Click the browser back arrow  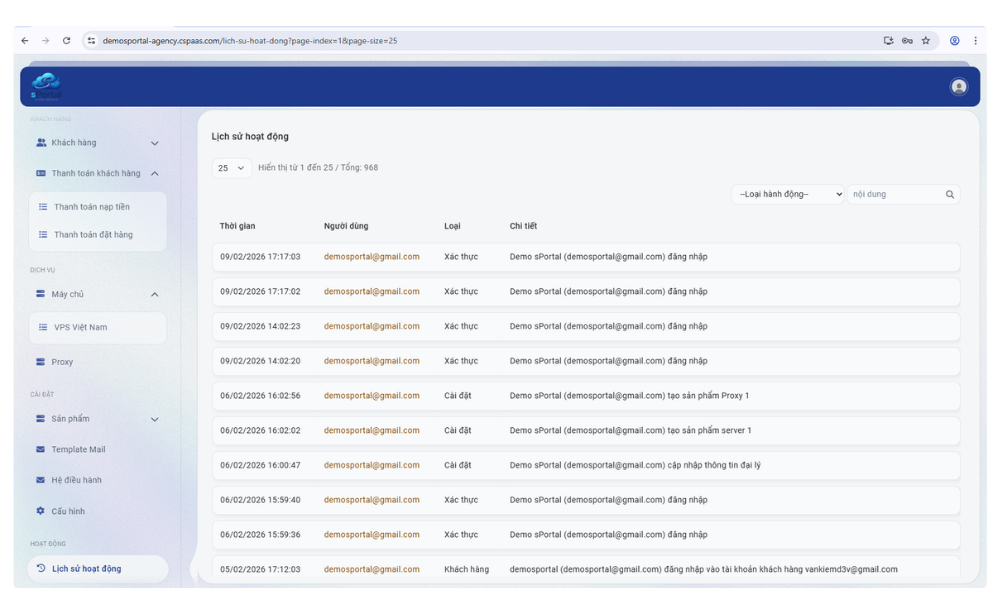point(25,41)
